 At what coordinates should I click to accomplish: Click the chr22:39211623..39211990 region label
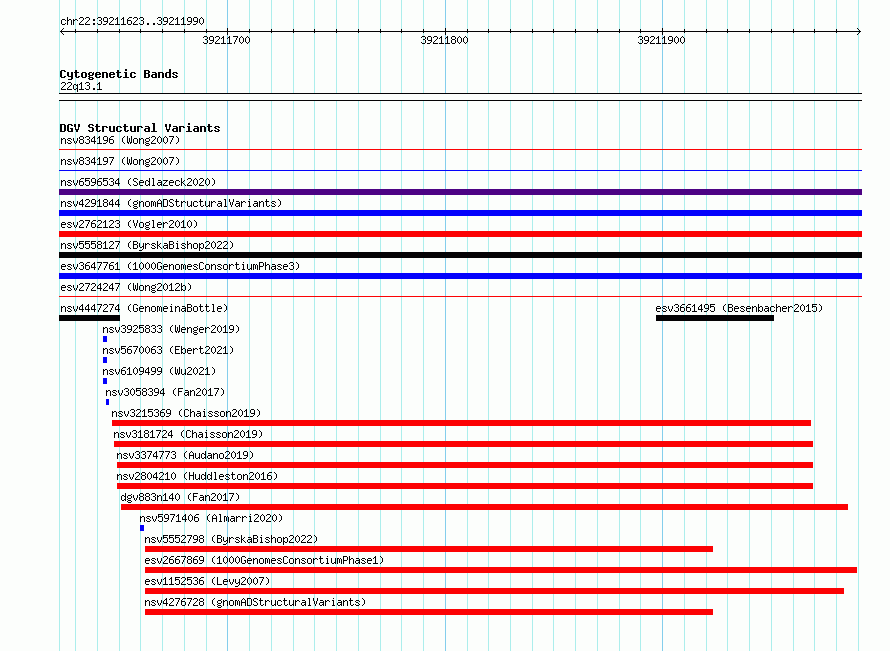[x=132, y=22]
